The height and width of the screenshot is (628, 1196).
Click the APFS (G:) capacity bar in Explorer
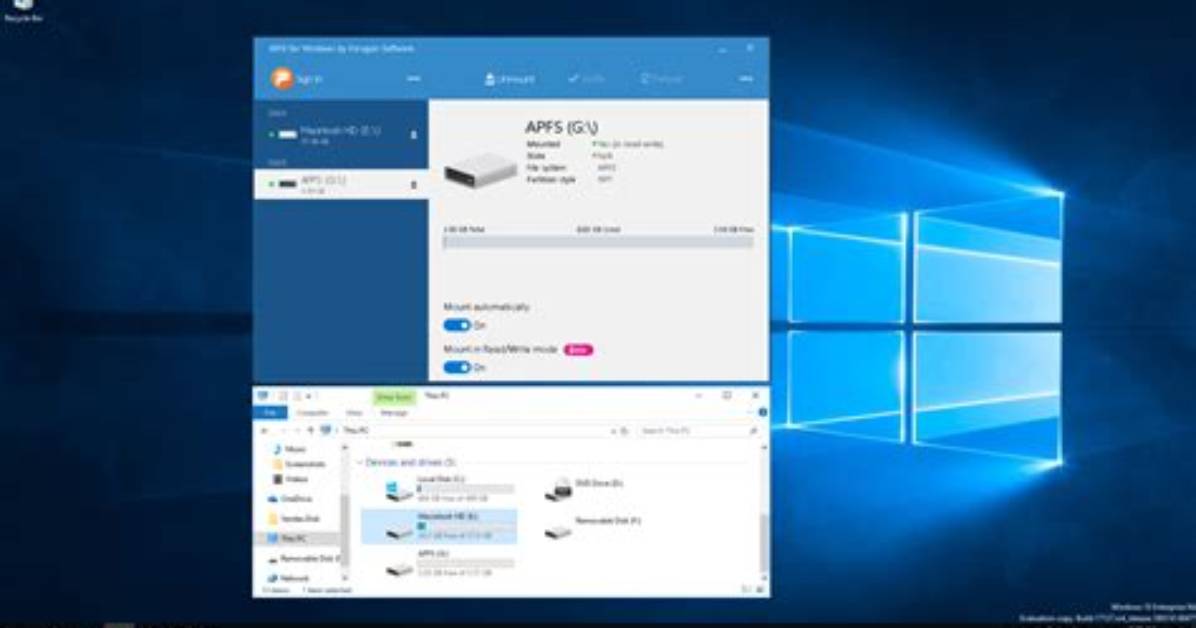(465, 563)
